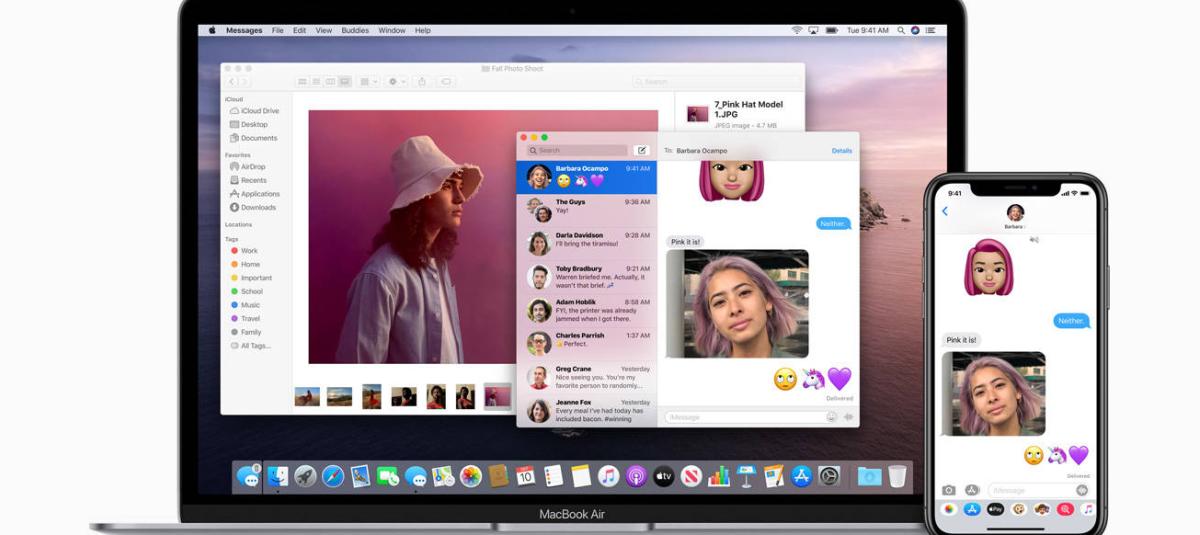Click Finder share button

coord(421,82)
